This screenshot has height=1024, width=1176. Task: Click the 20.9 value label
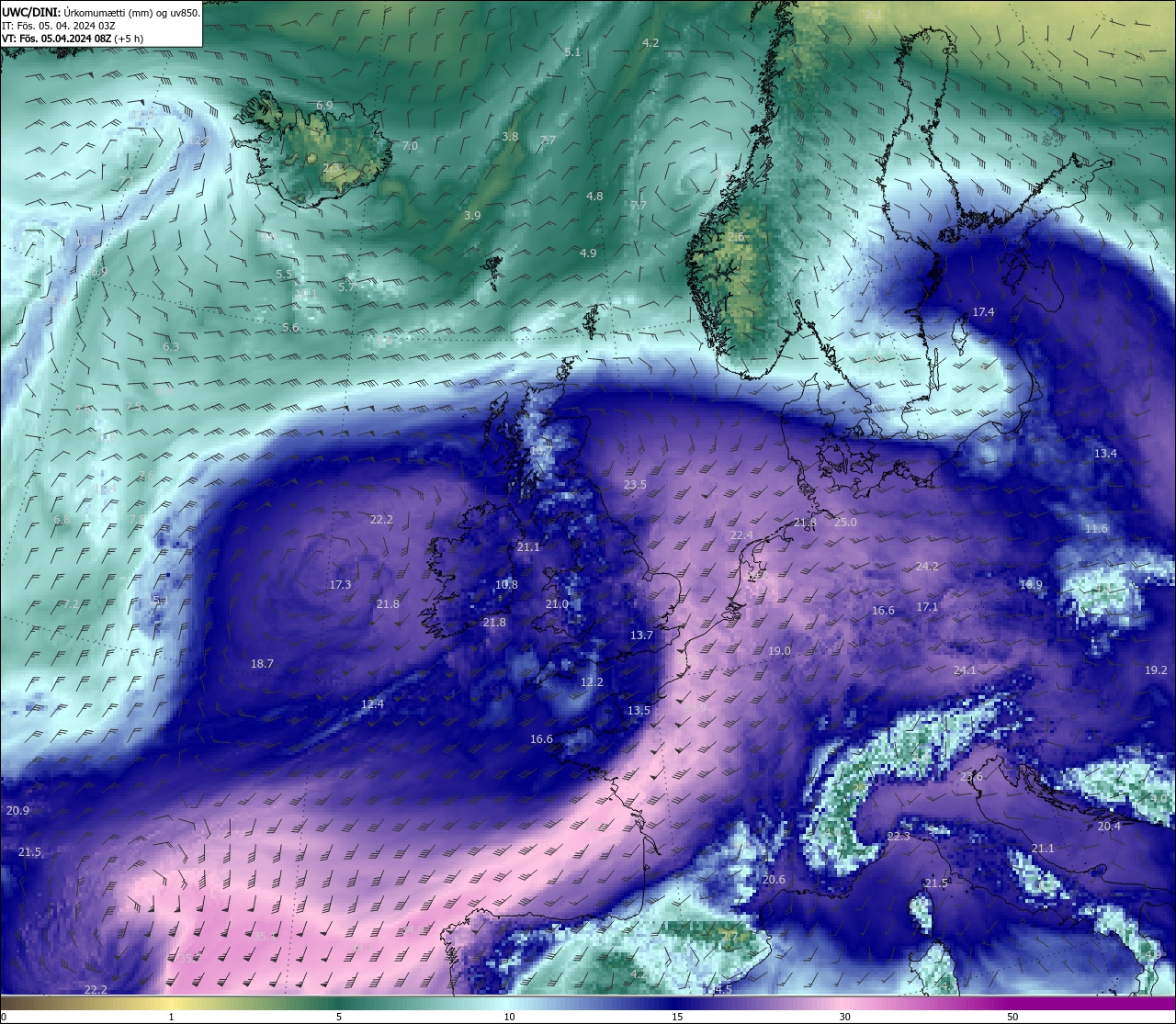coord(17,811)
